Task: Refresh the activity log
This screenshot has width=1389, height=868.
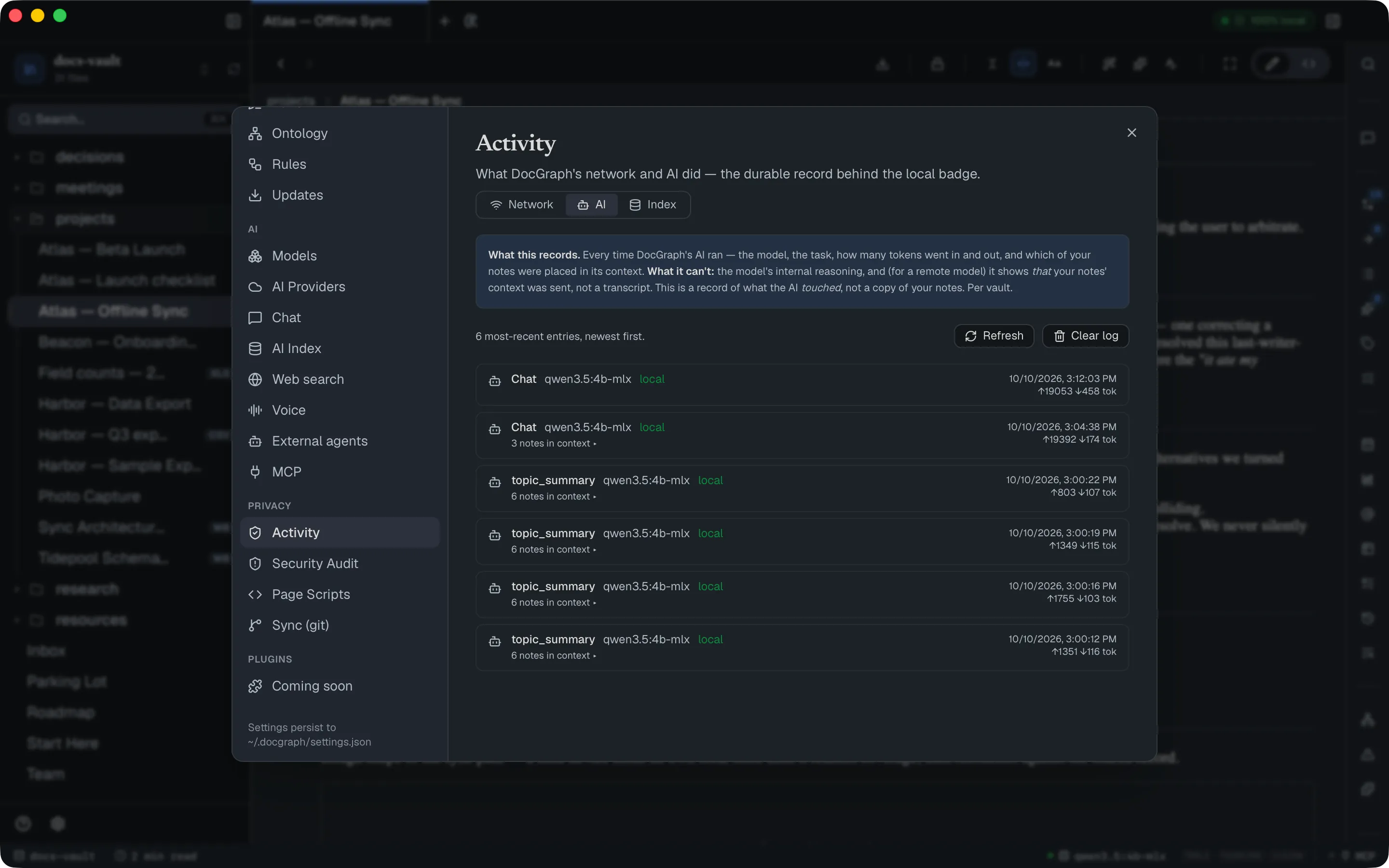Action: [994, 336]
